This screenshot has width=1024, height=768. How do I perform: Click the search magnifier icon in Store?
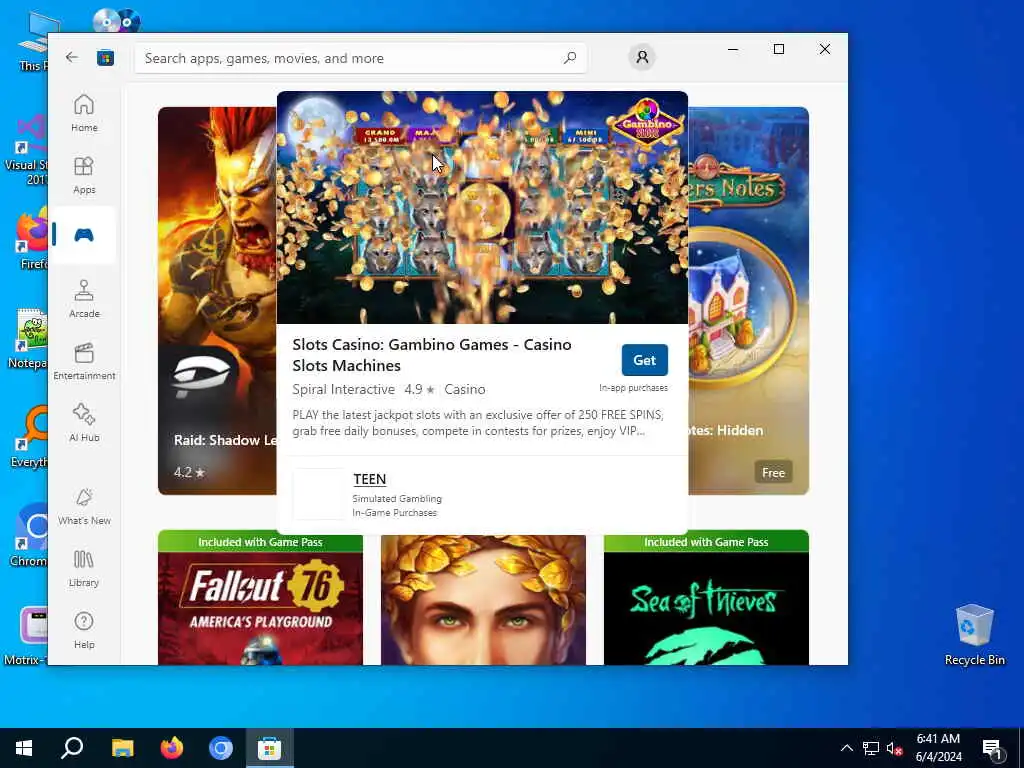(x=569, y=58)
